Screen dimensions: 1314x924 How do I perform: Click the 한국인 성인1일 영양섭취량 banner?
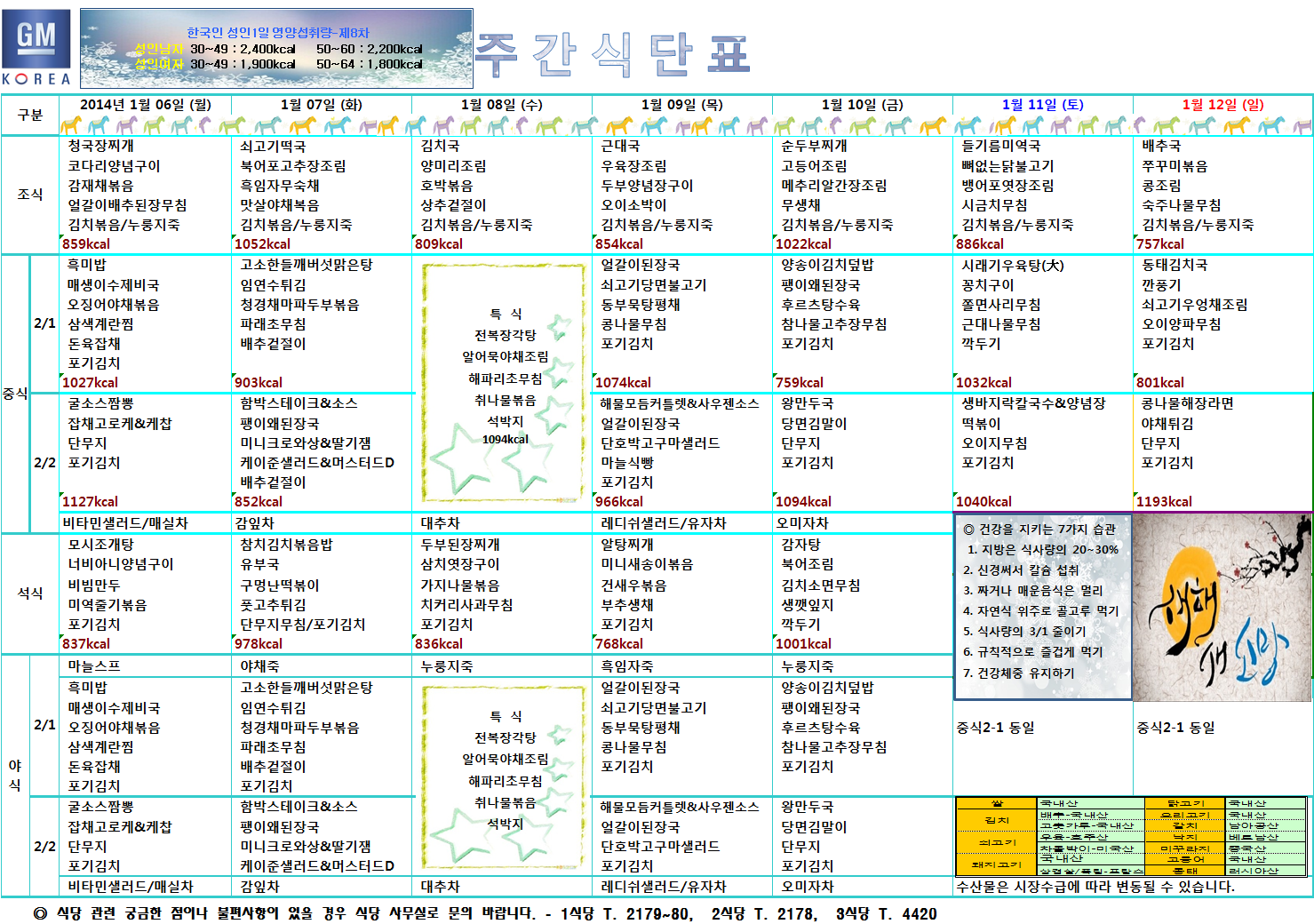pyautogui.click(x=276, y=48)
